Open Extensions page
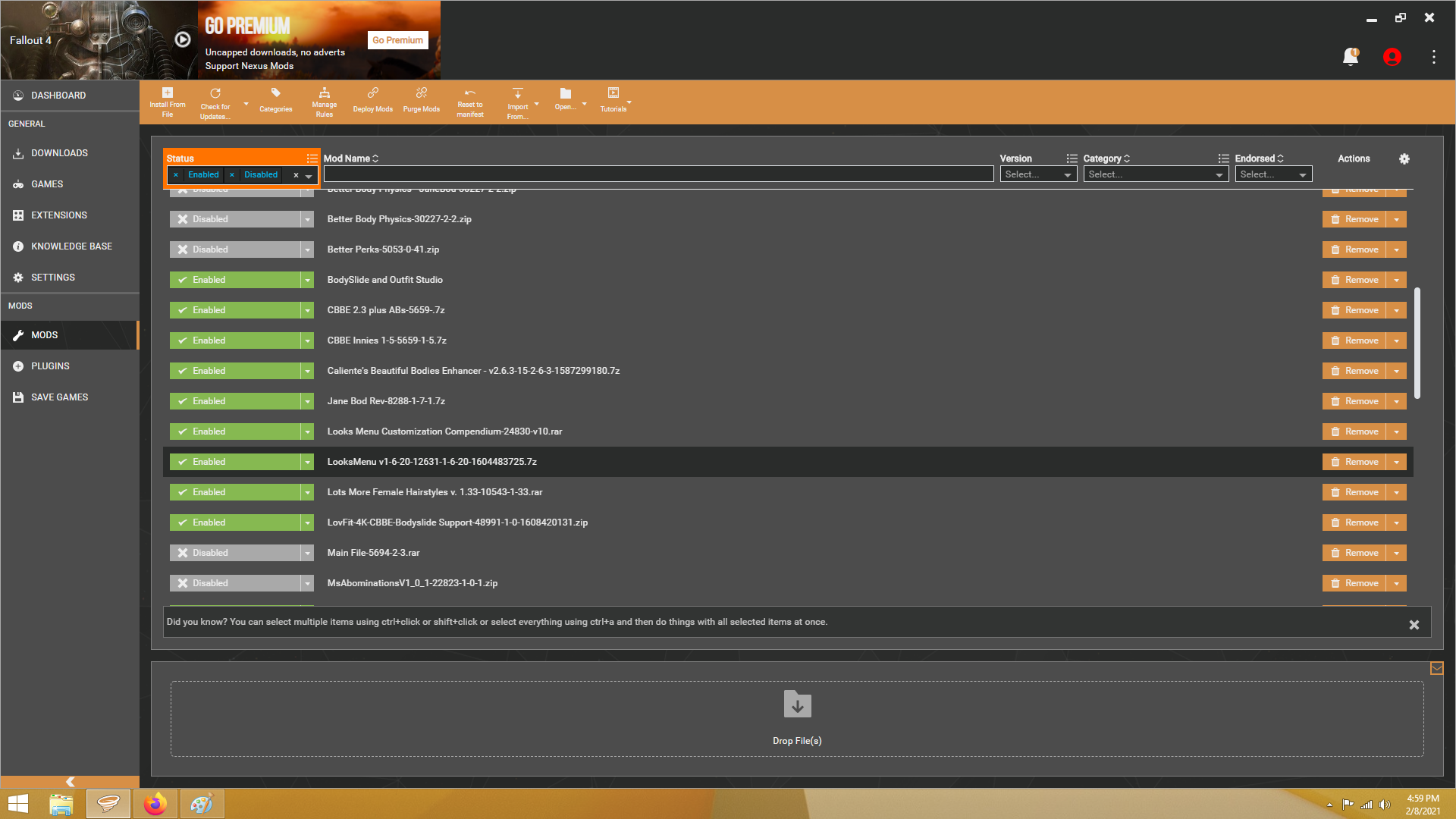Screen dimensions: 1456x819 (70, 215)
